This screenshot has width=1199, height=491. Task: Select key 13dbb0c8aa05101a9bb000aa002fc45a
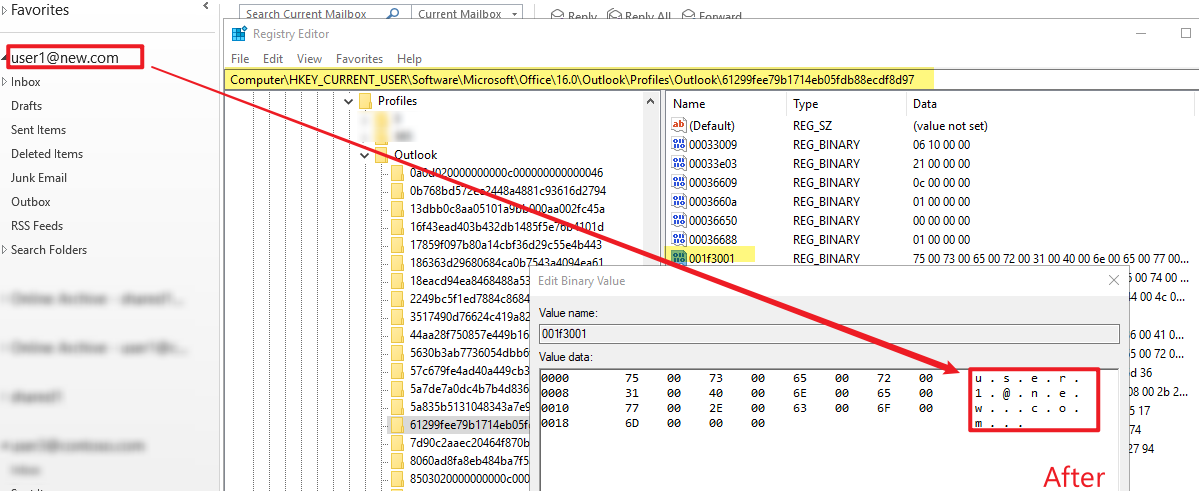point(507,209)
